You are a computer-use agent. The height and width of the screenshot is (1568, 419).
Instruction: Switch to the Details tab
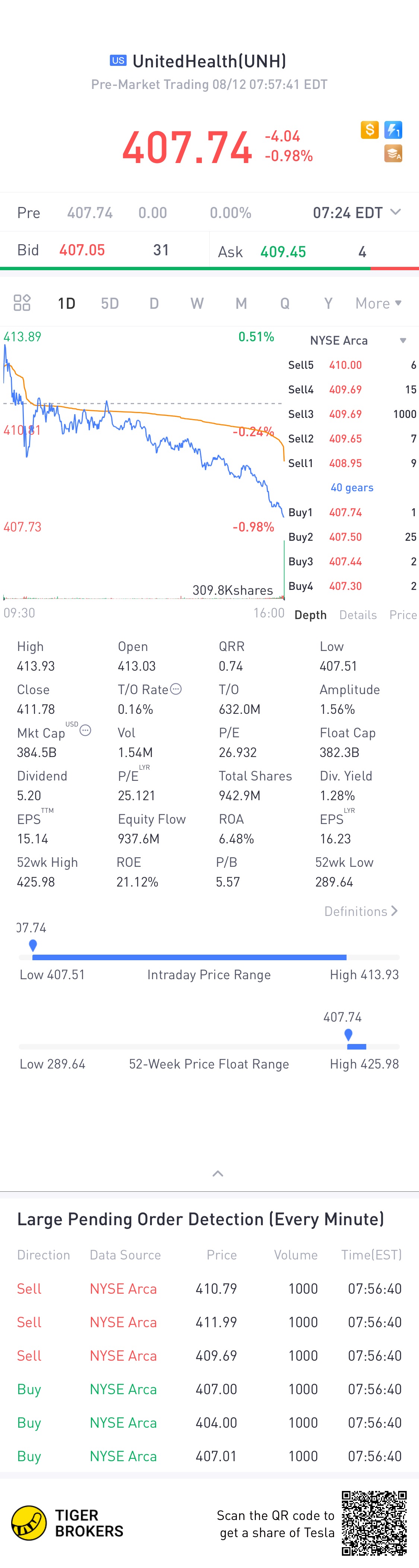358,615
